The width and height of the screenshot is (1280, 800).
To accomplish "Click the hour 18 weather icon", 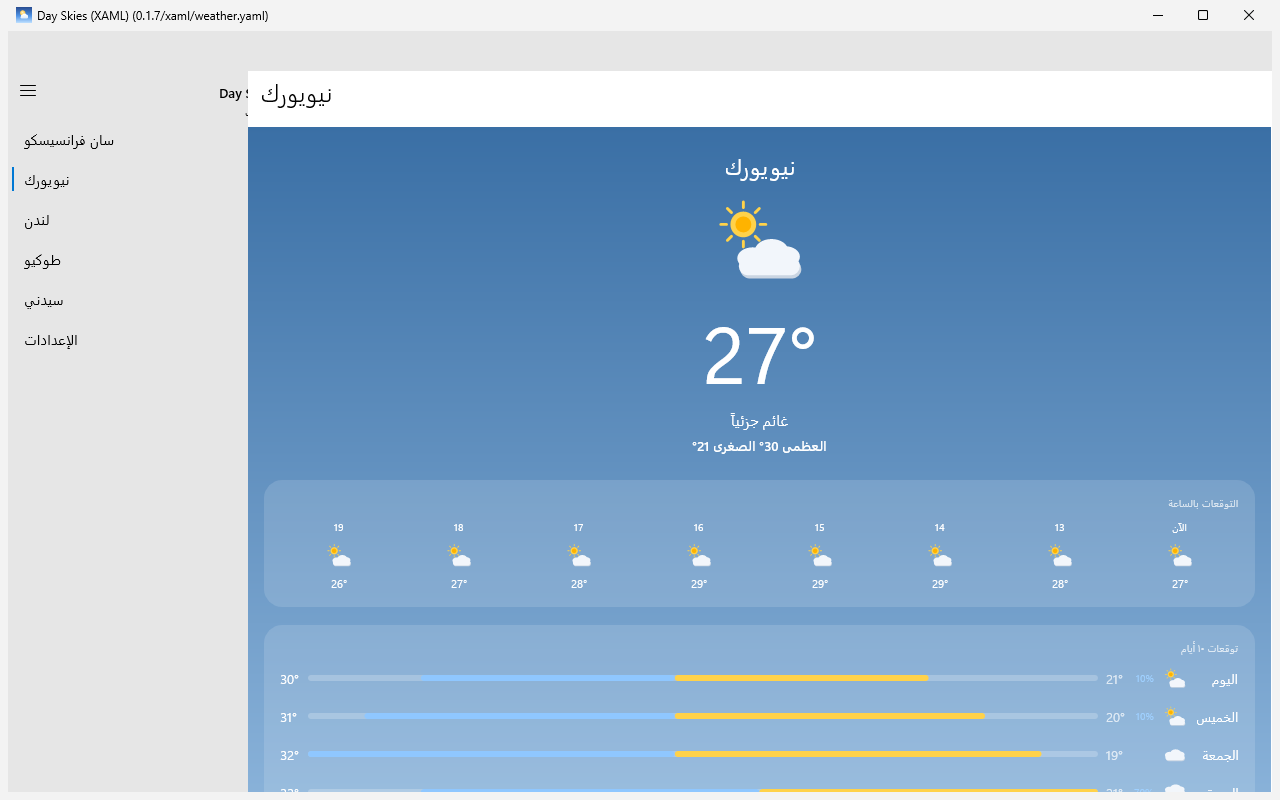I will tap(459, 556).
